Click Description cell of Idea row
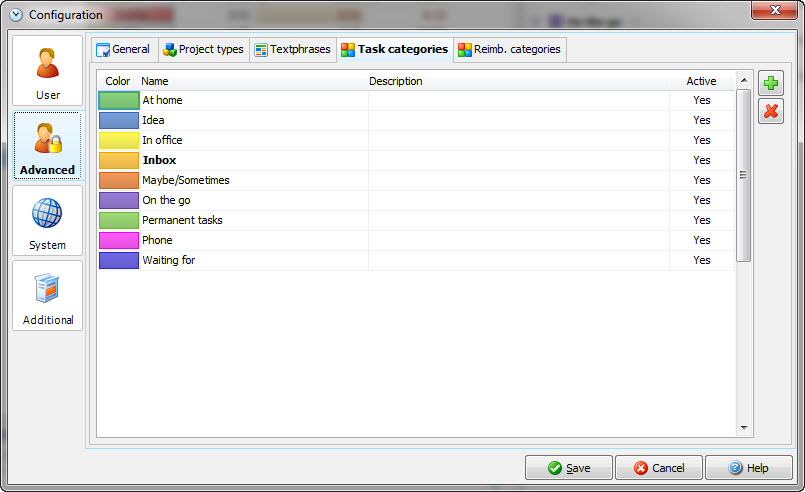 (x=519, y=120)
